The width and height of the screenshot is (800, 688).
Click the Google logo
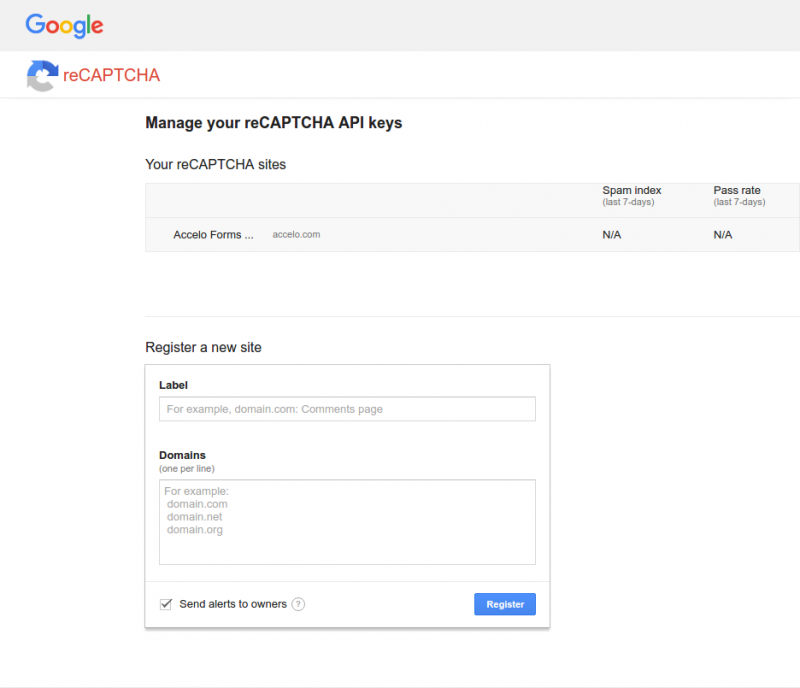tap(63, 26)
